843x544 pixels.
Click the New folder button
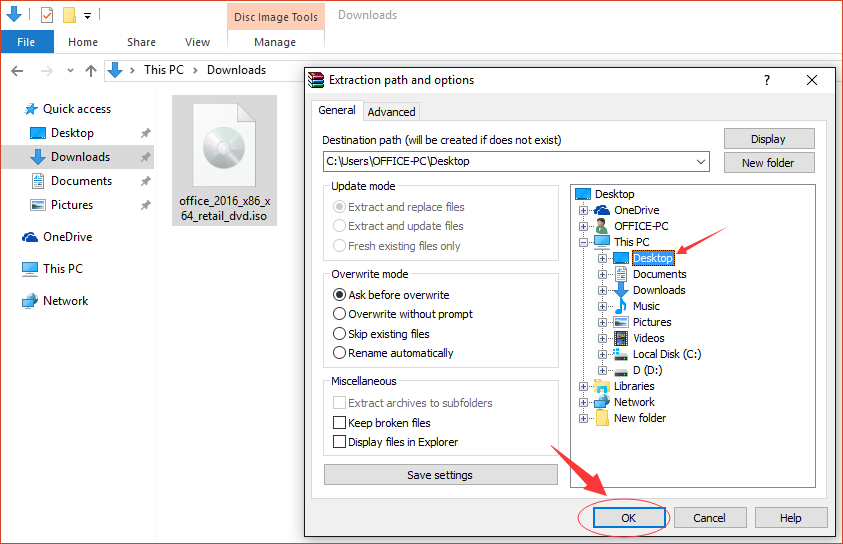768,163
